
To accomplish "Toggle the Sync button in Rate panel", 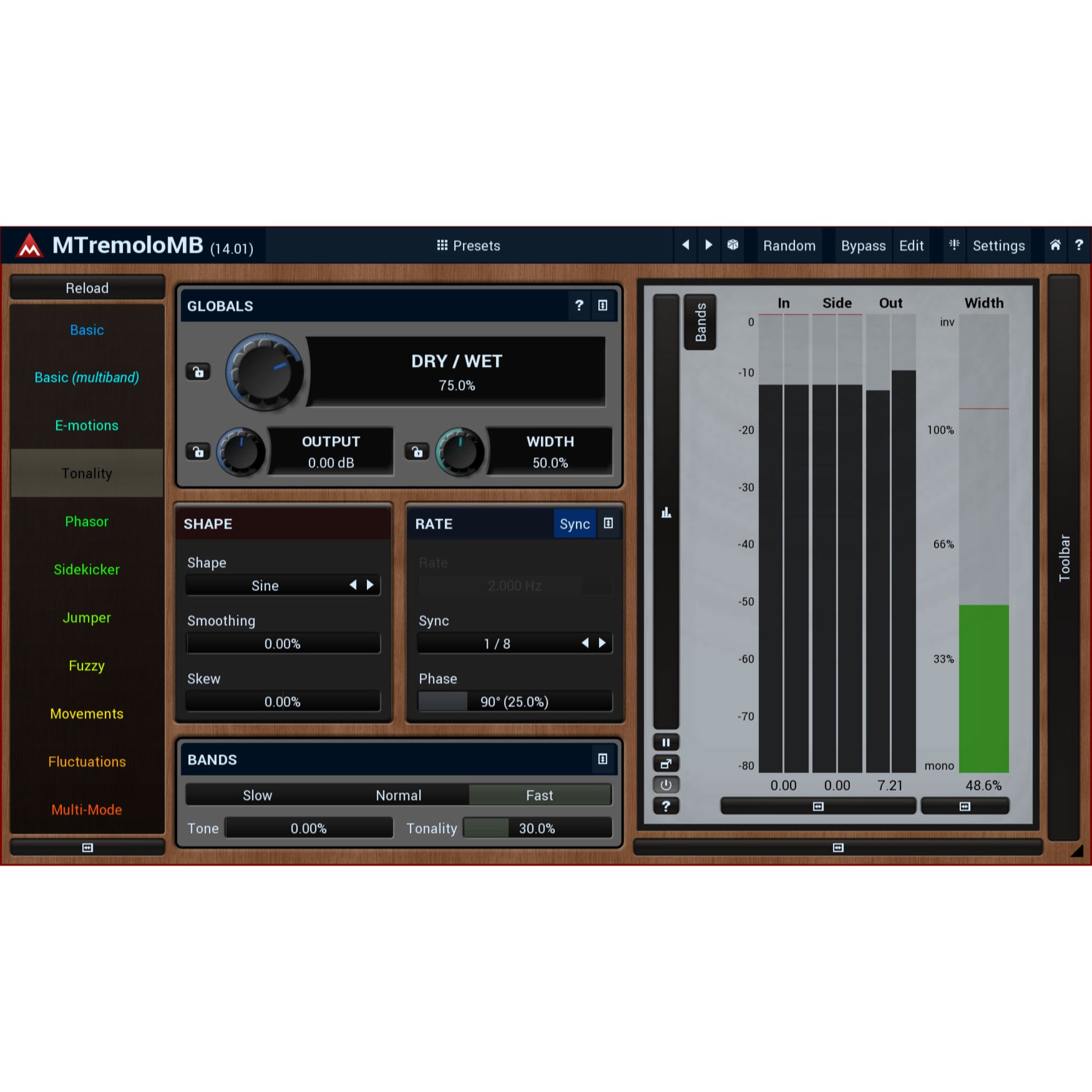I will pos(575,524).
